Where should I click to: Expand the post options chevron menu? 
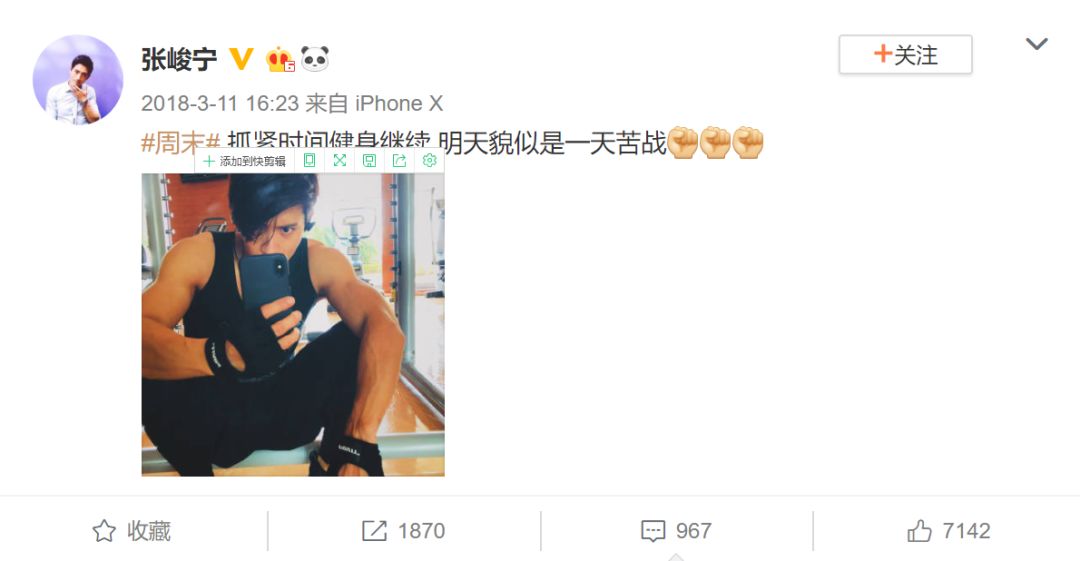point(1036,44)
